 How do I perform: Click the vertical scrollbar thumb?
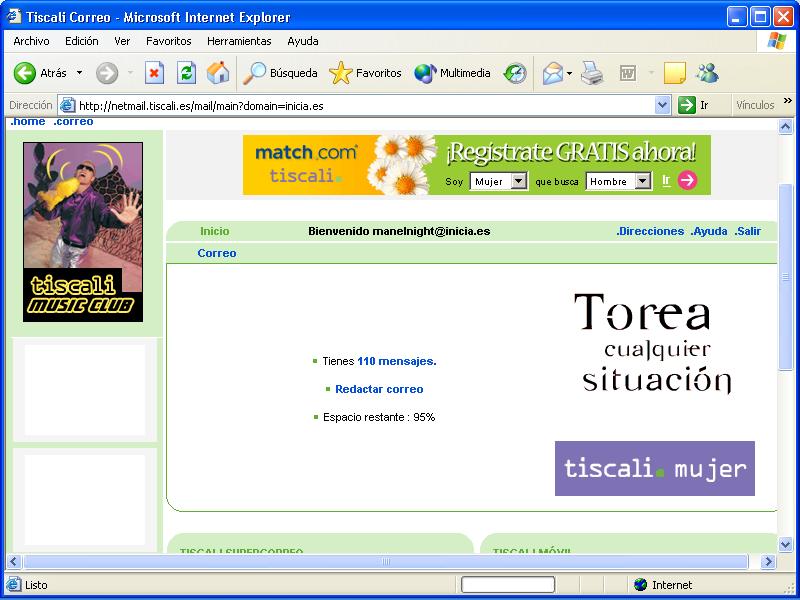pos(786,277)
